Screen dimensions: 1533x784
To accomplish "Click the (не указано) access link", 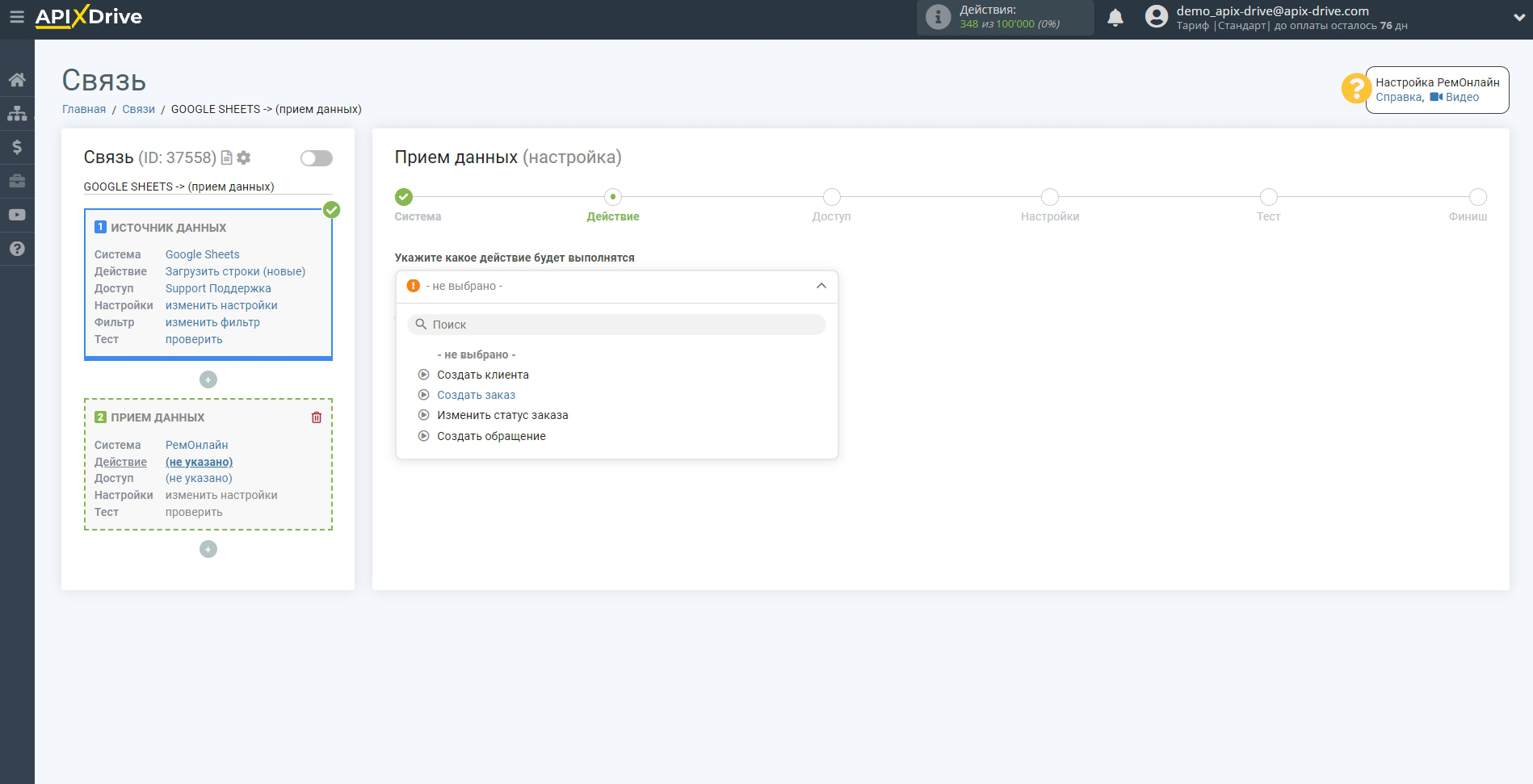I will point(199,478).
